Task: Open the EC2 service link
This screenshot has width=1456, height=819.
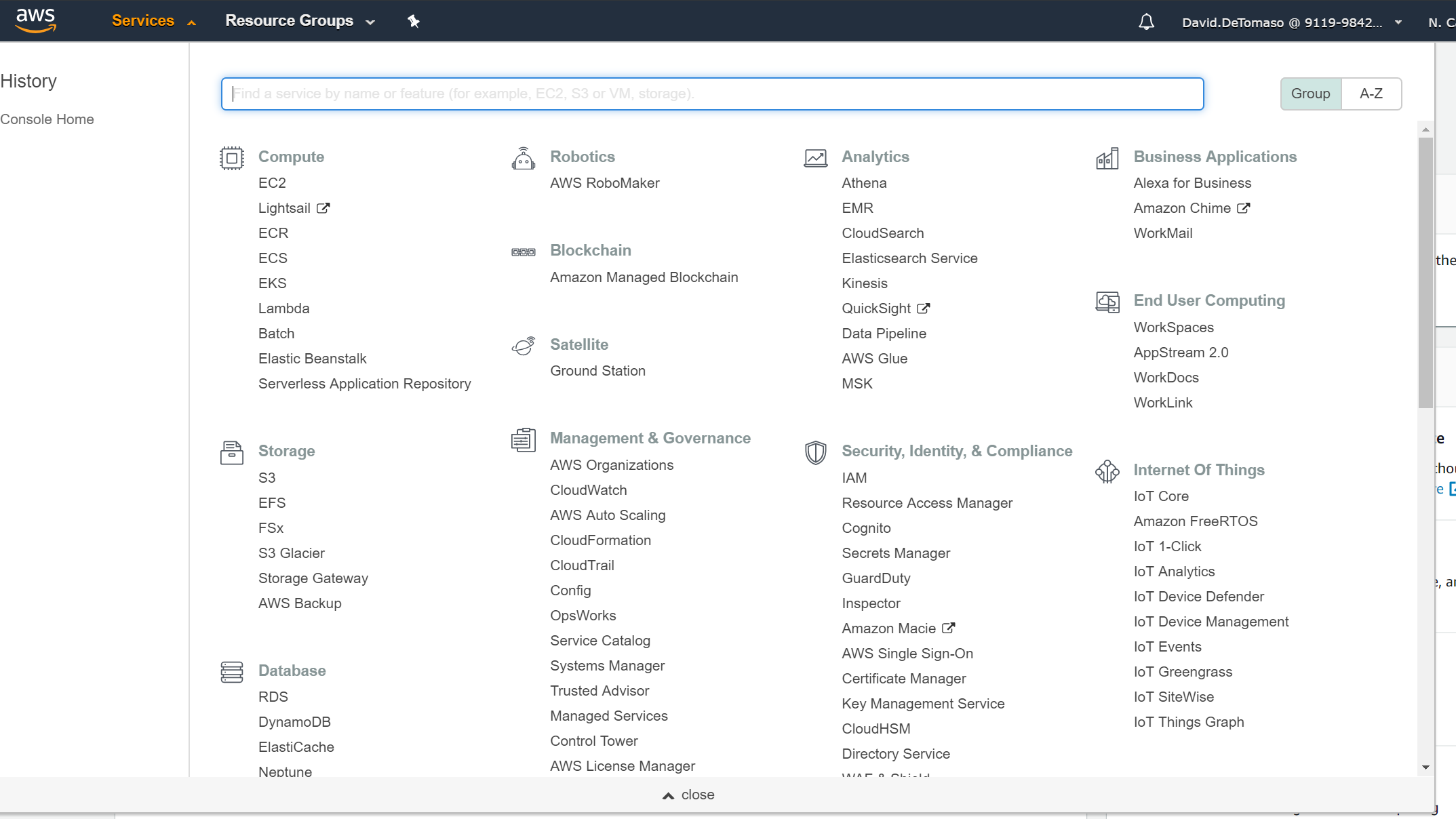Action: (272, 183)
